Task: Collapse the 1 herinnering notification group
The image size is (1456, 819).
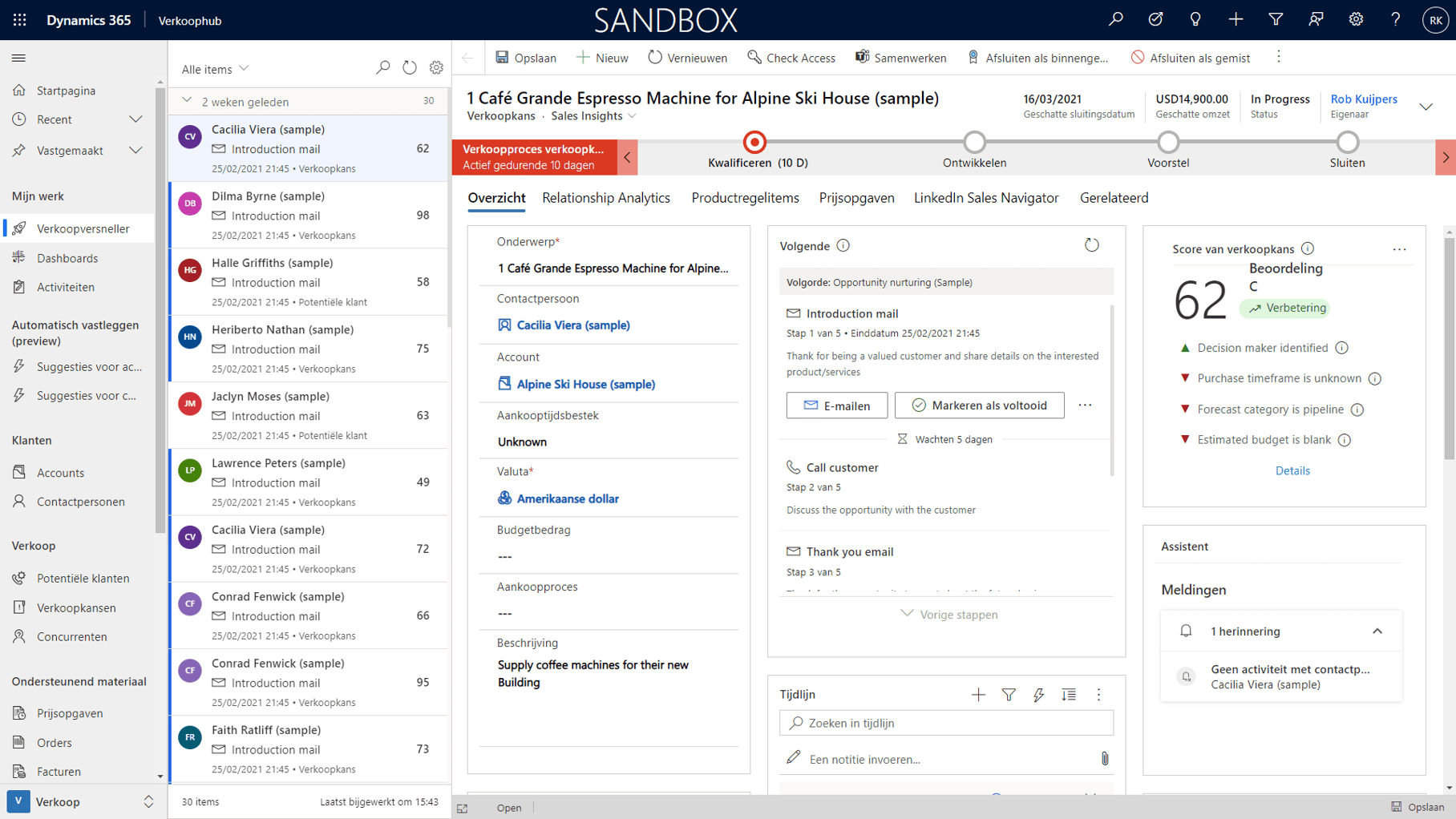Action: point(1377,631)
